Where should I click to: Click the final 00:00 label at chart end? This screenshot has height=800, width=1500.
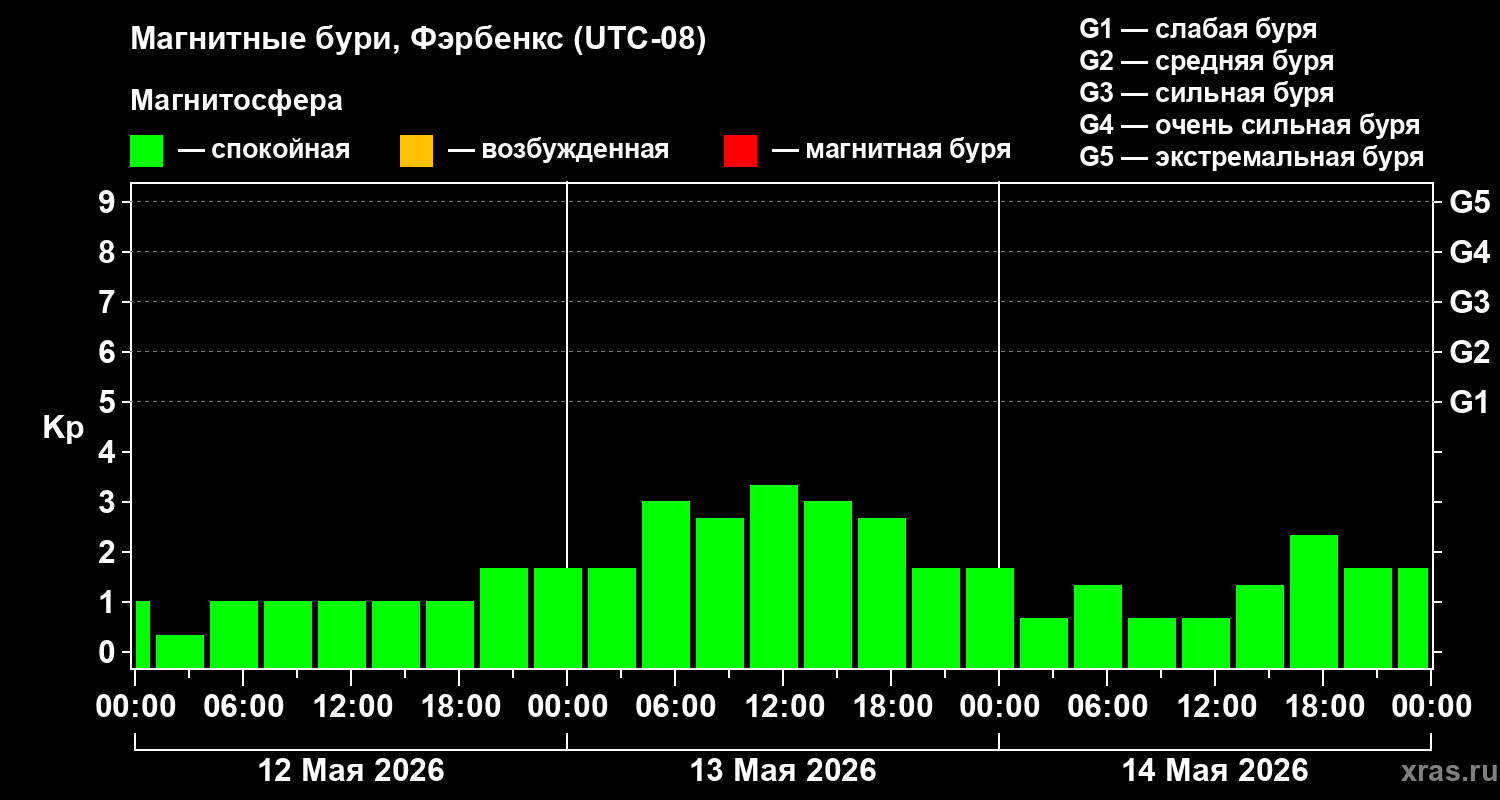[x=1430, y=707]
